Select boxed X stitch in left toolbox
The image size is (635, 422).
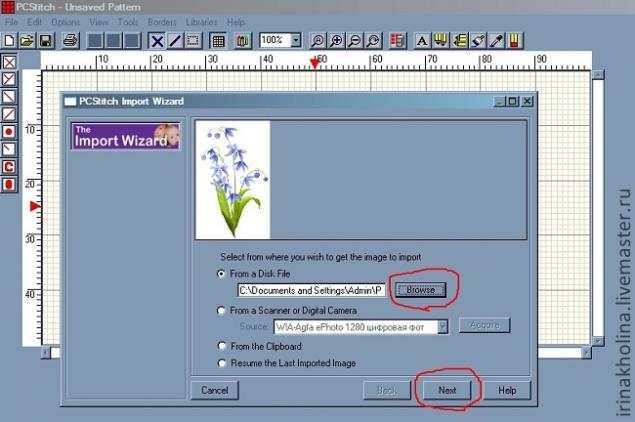(x=9, y=62)
